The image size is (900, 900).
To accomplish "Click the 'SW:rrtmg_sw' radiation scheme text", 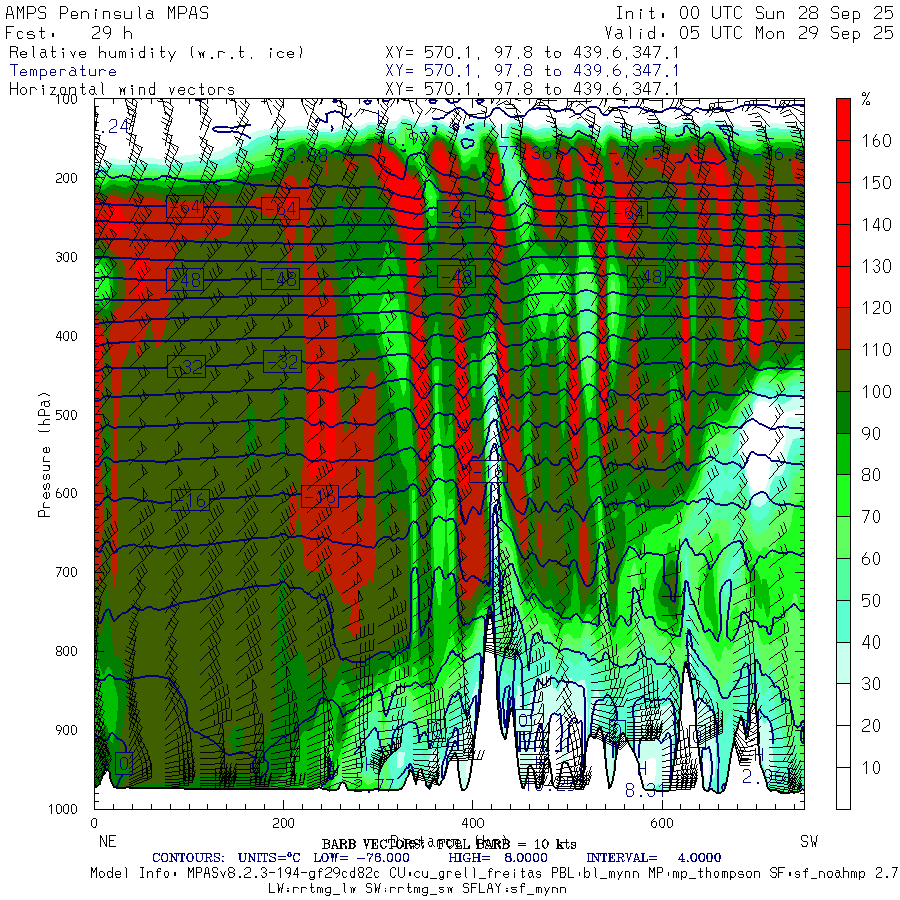I will tap(409, 889).
